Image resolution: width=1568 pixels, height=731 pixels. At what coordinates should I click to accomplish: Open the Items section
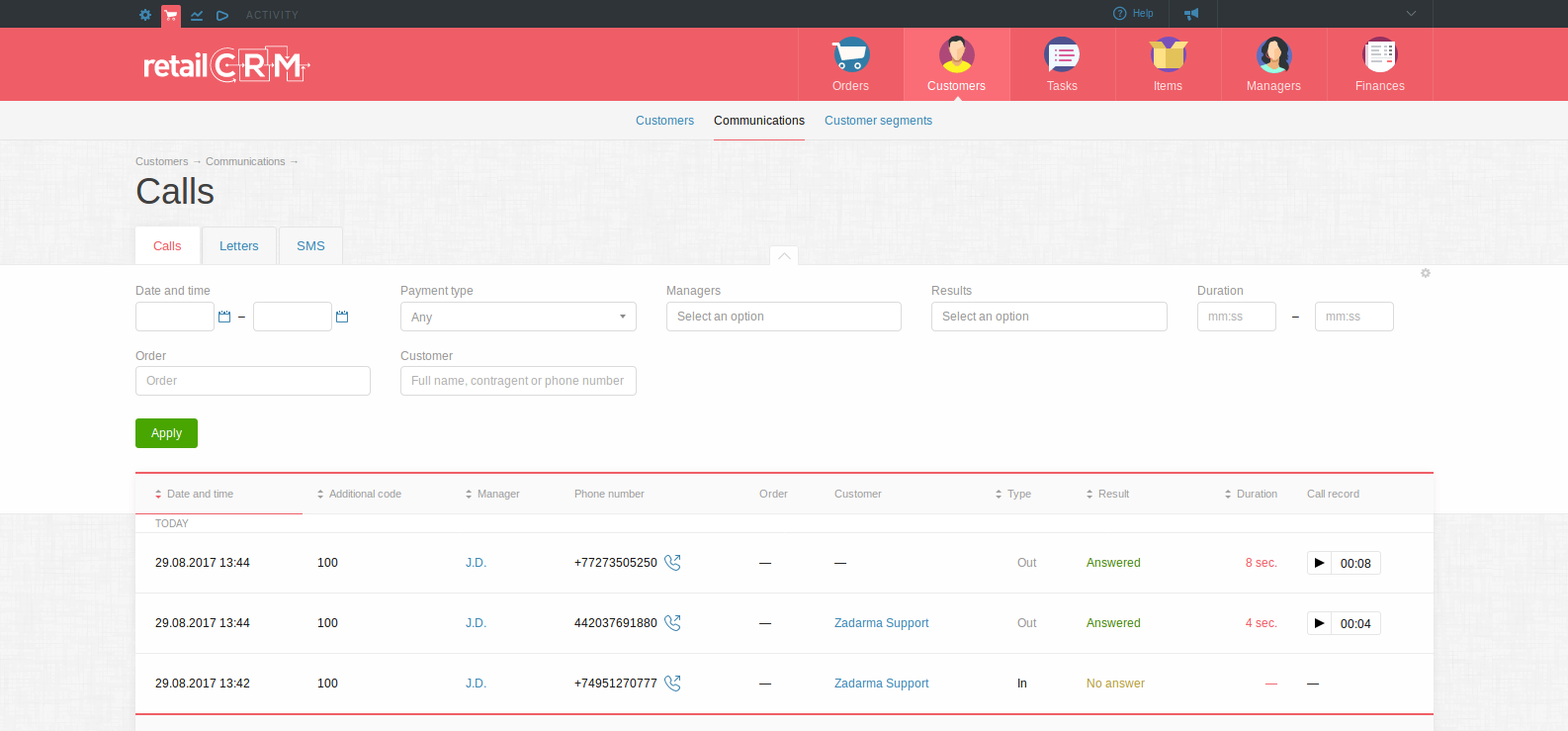tap(1168, 64)
